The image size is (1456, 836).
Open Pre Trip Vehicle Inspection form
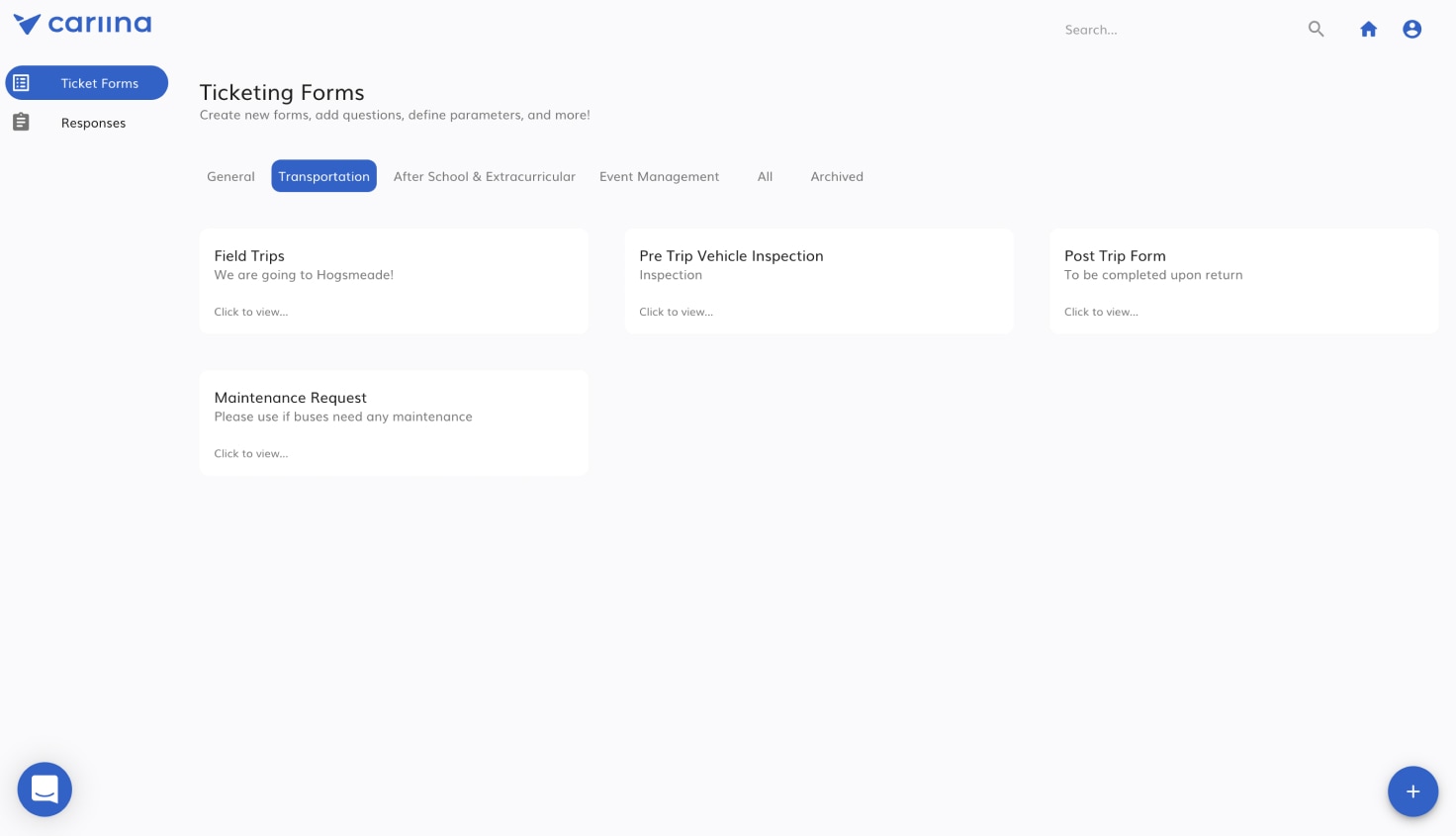coord(818,281)
